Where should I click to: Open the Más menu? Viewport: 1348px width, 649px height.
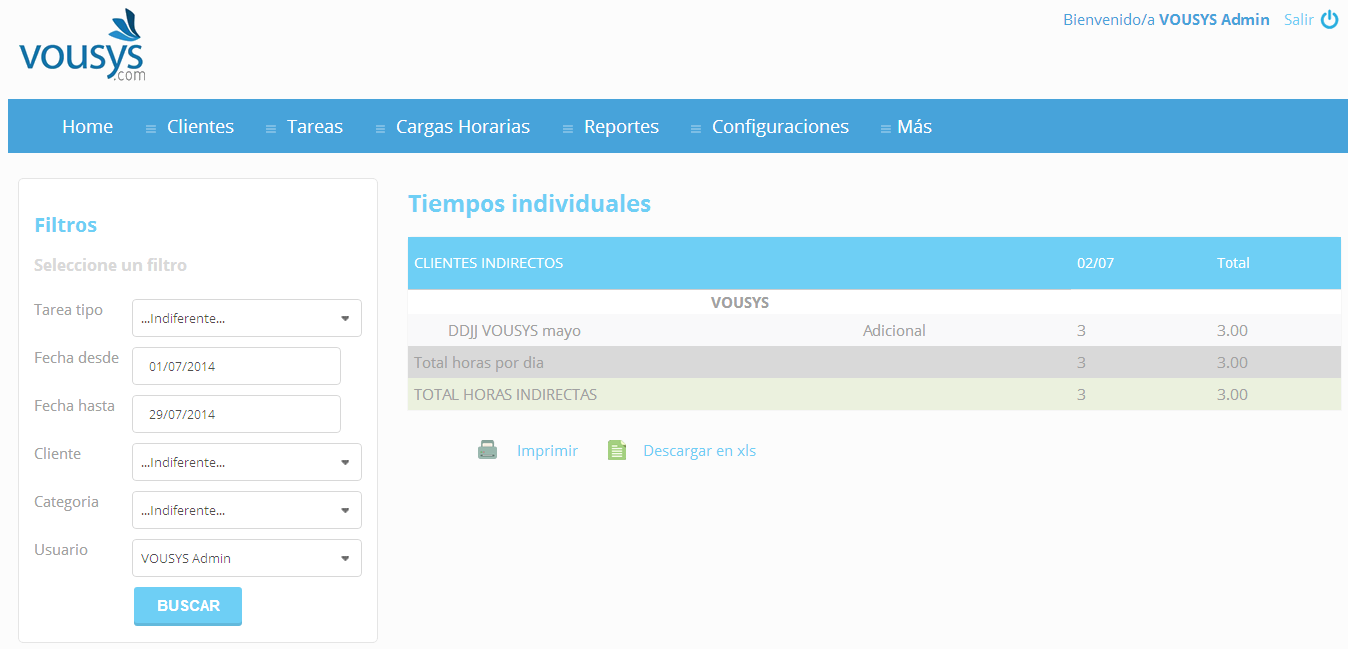914,127
